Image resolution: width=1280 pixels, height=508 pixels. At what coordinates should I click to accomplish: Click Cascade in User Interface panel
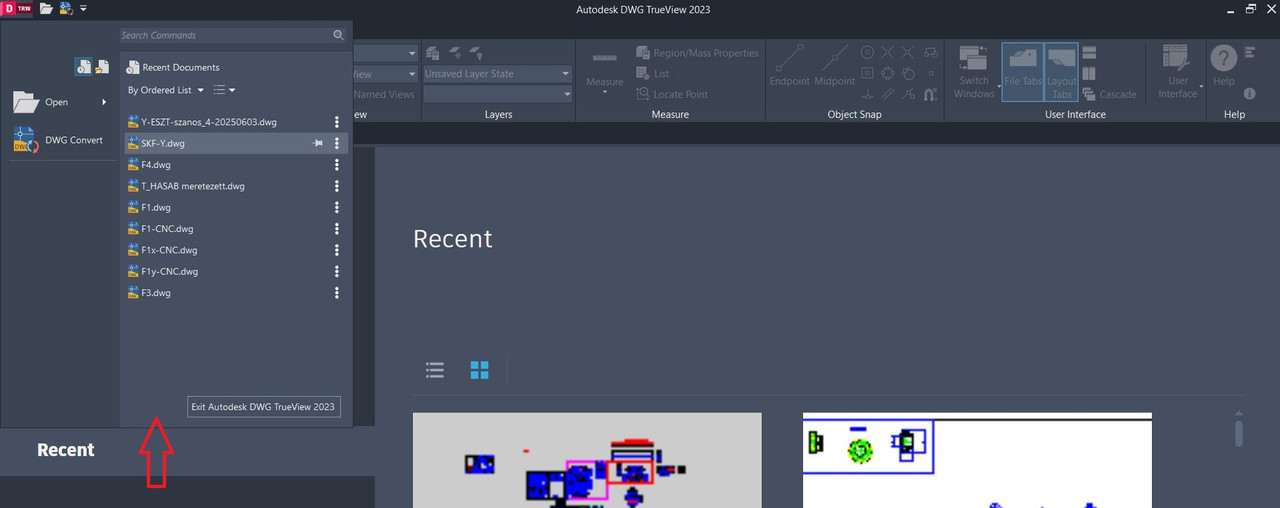point(1110,94)
